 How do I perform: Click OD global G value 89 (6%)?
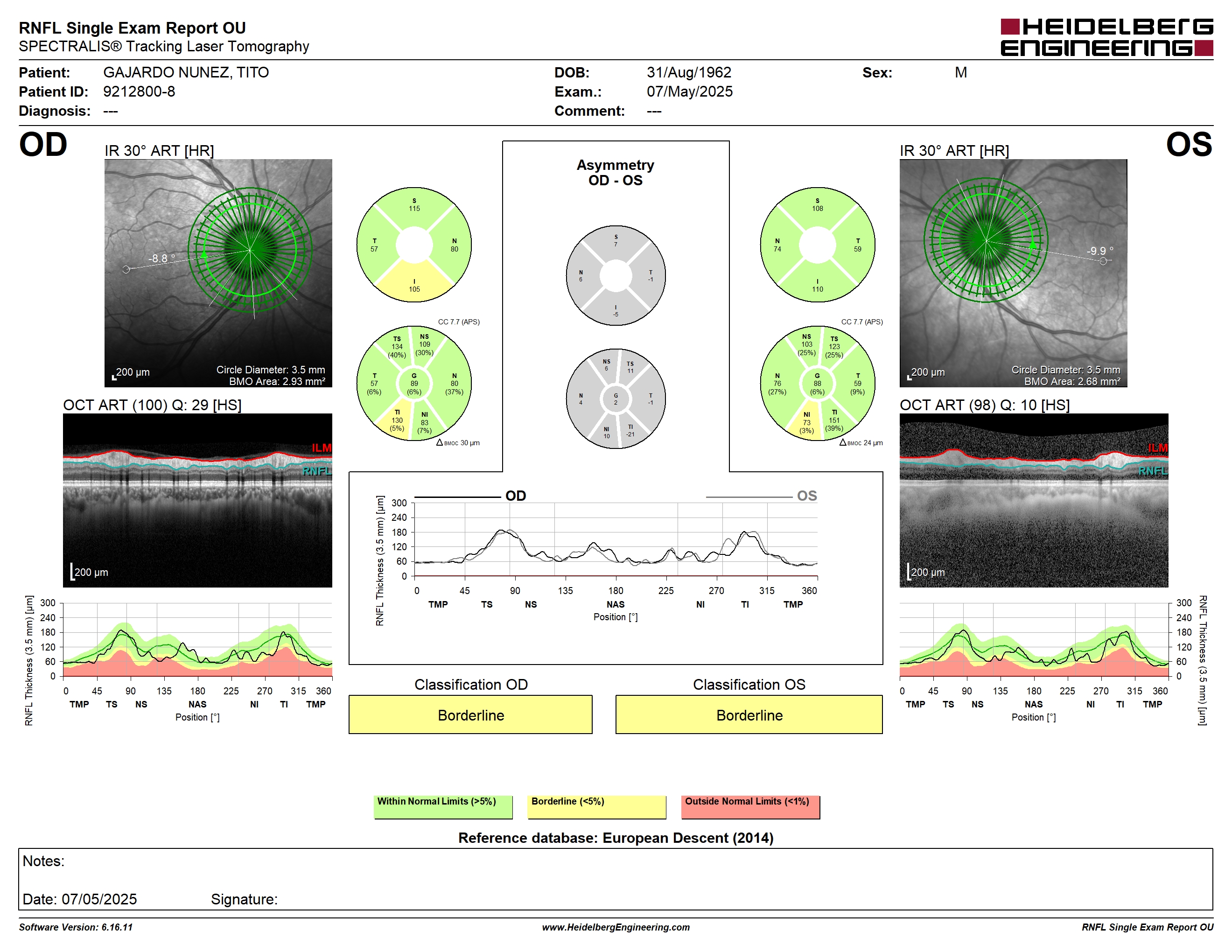click(x=414, y=384)
